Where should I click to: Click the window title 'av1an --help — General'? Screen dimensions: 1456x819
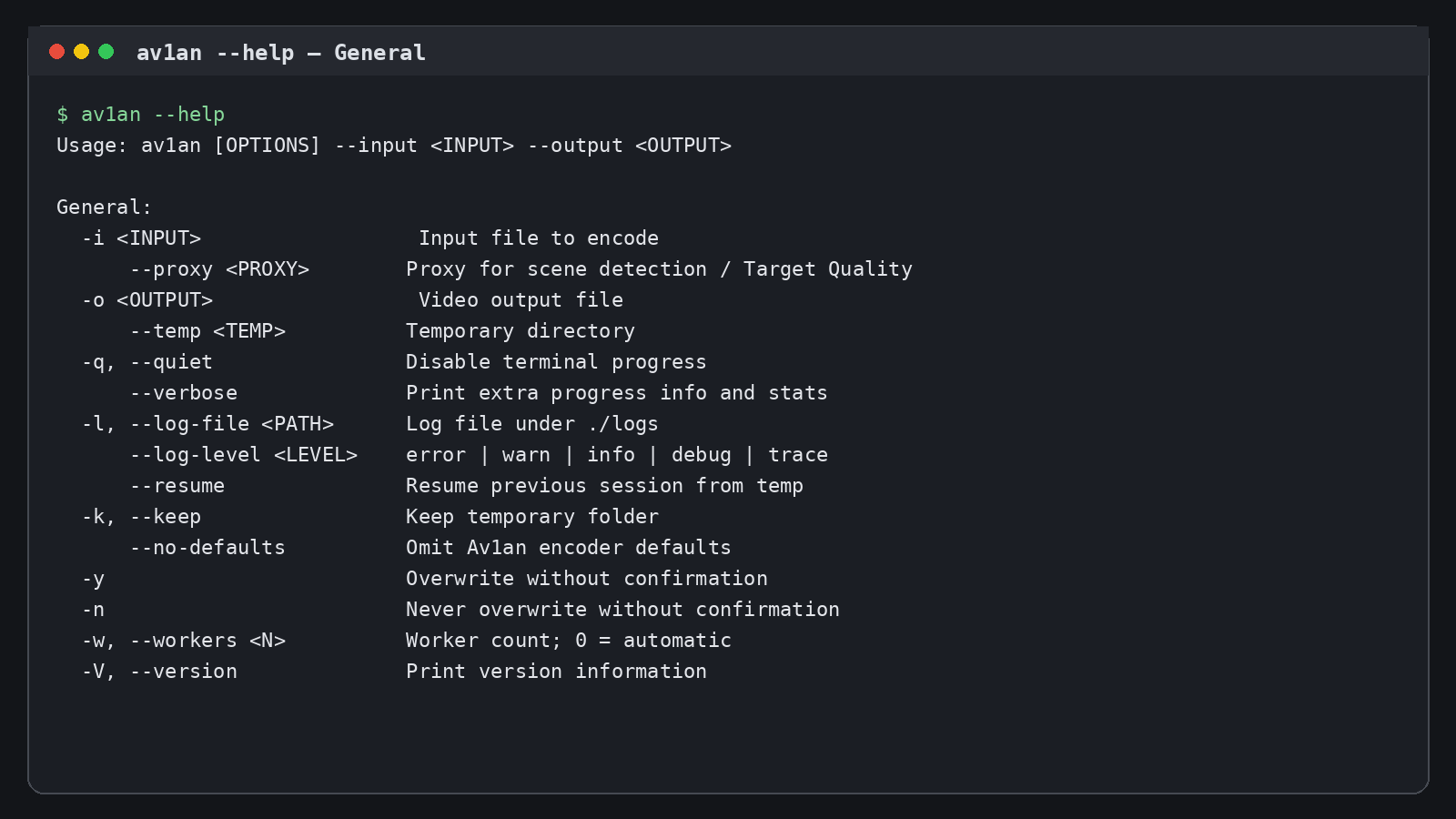coord(280,53)
